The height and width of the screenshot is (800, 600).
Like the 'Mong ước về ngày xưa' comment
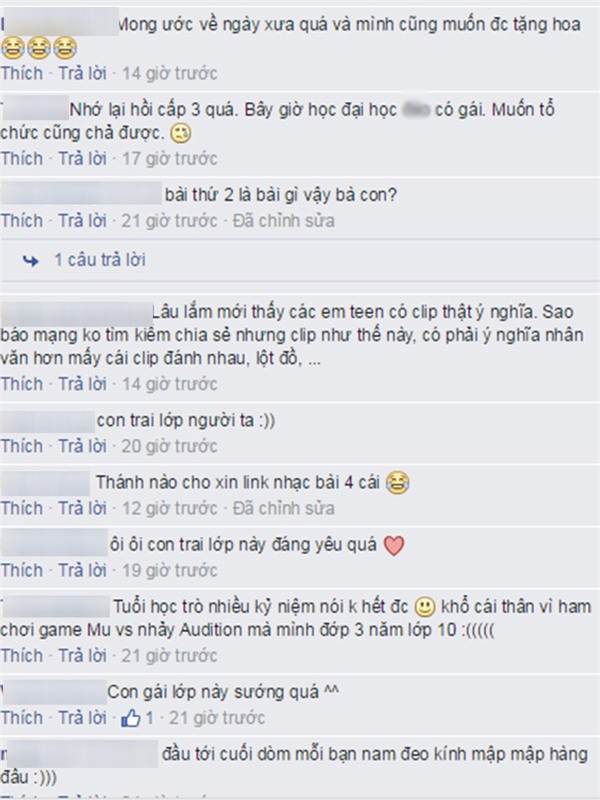21,73
